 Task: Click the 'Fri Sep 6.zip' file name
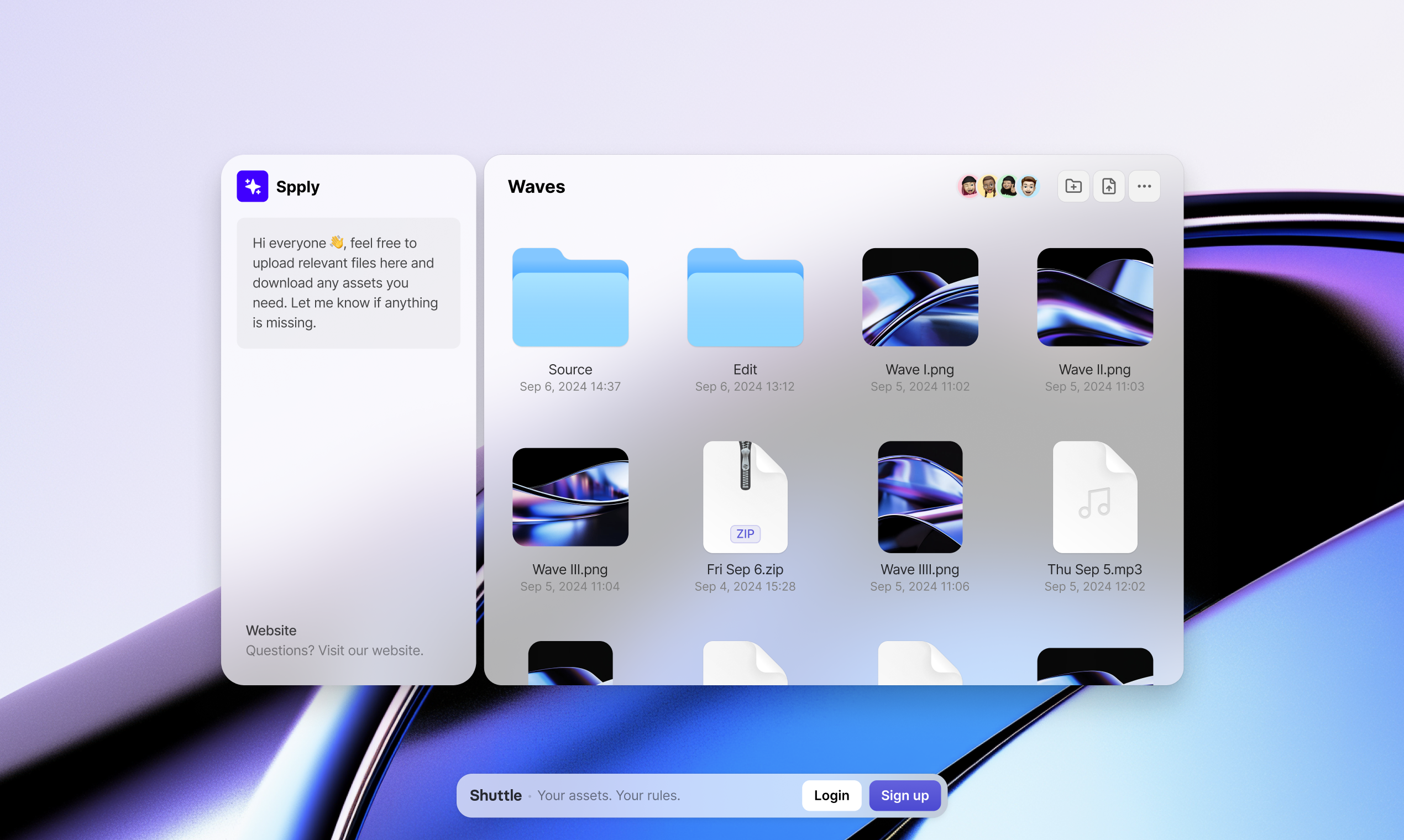click(x=745, y=569)
